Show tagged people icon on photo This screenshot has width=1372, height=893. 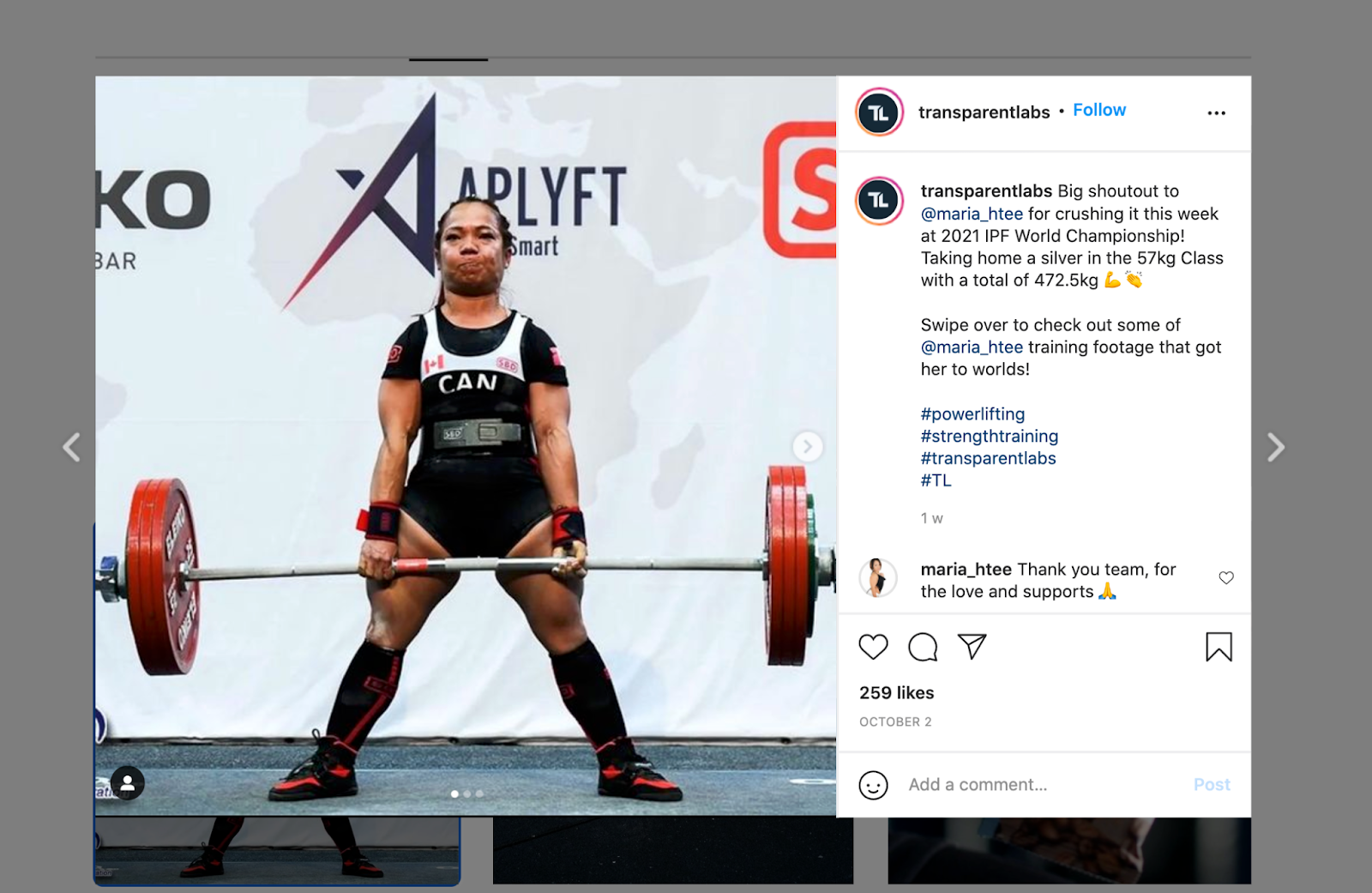click(x=127, y=782)
